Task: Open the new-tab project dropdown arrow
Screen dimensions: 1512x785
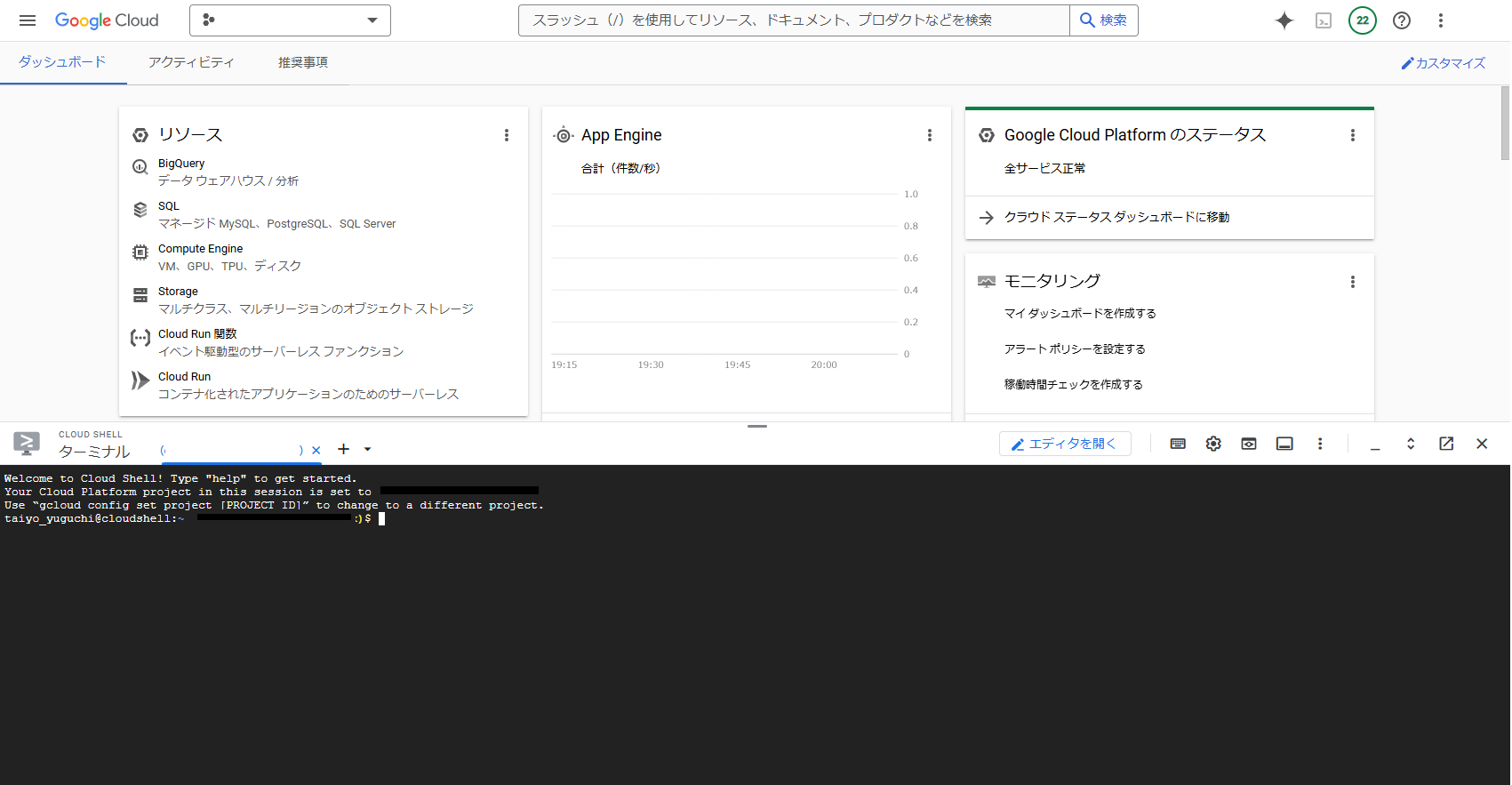Action: 367,450
